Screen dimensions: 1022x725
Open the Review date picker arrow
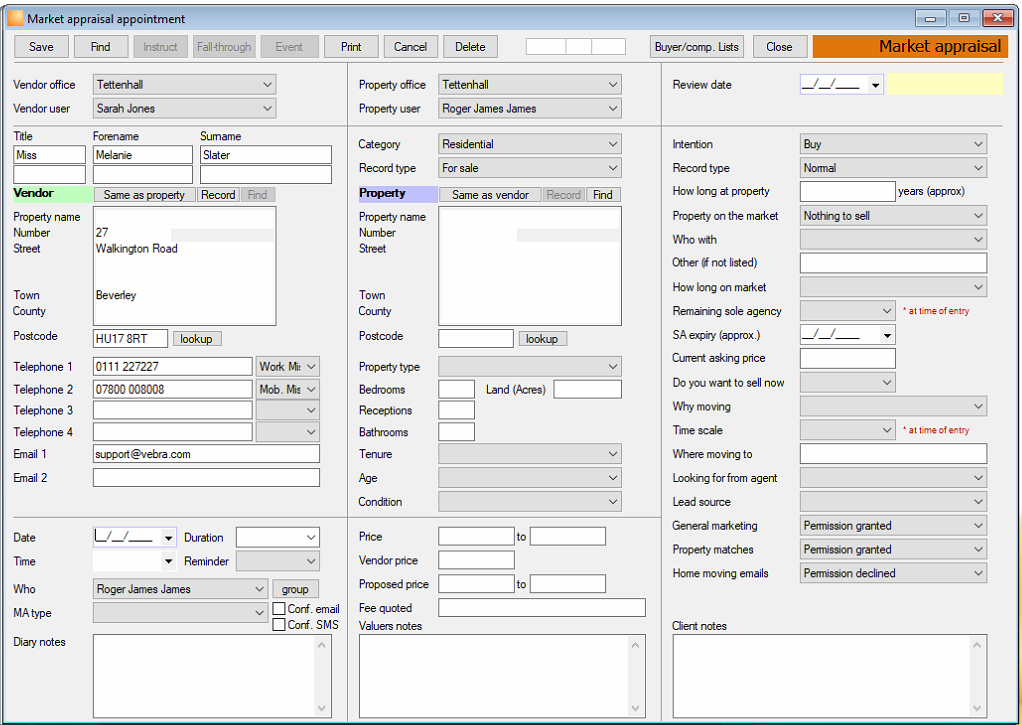pyautogui.click(x=875, y=85)
